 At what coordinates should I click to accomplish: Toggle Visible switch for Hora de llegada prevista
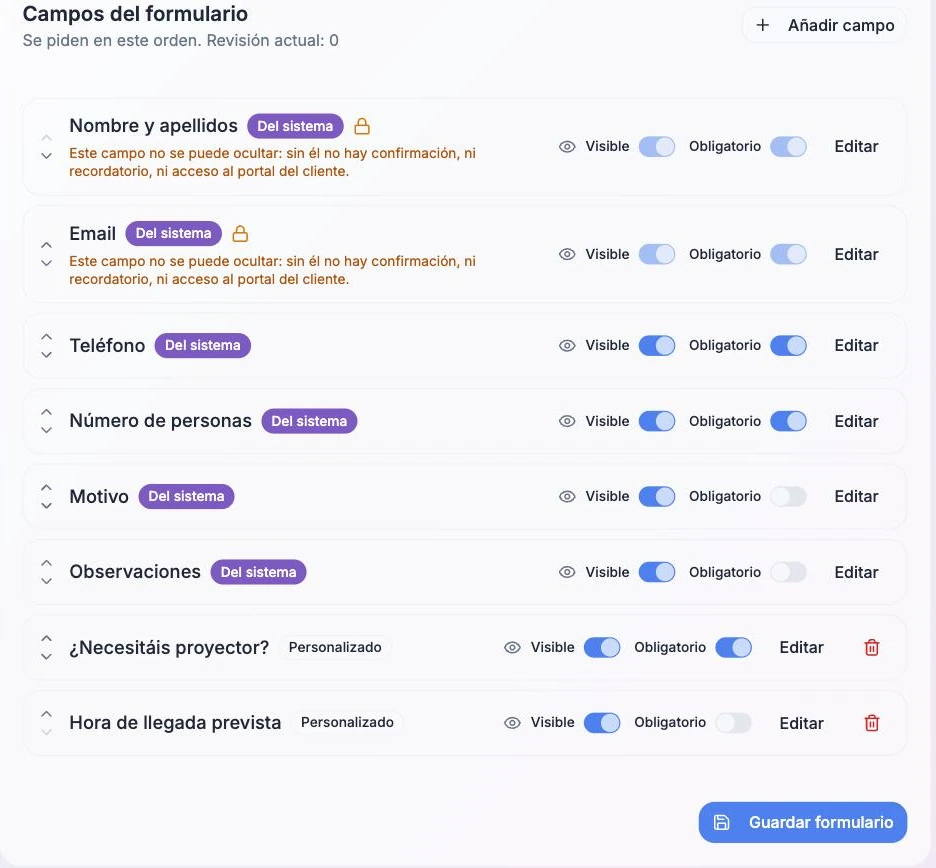[602, 723]
